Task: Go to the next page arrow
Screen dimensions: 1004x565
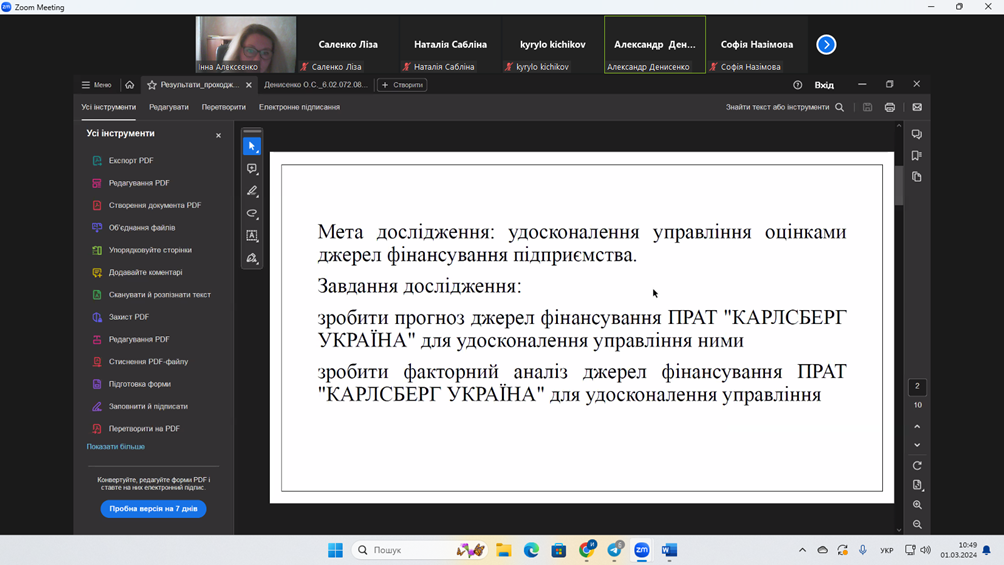Action: [x=917, y=445]
